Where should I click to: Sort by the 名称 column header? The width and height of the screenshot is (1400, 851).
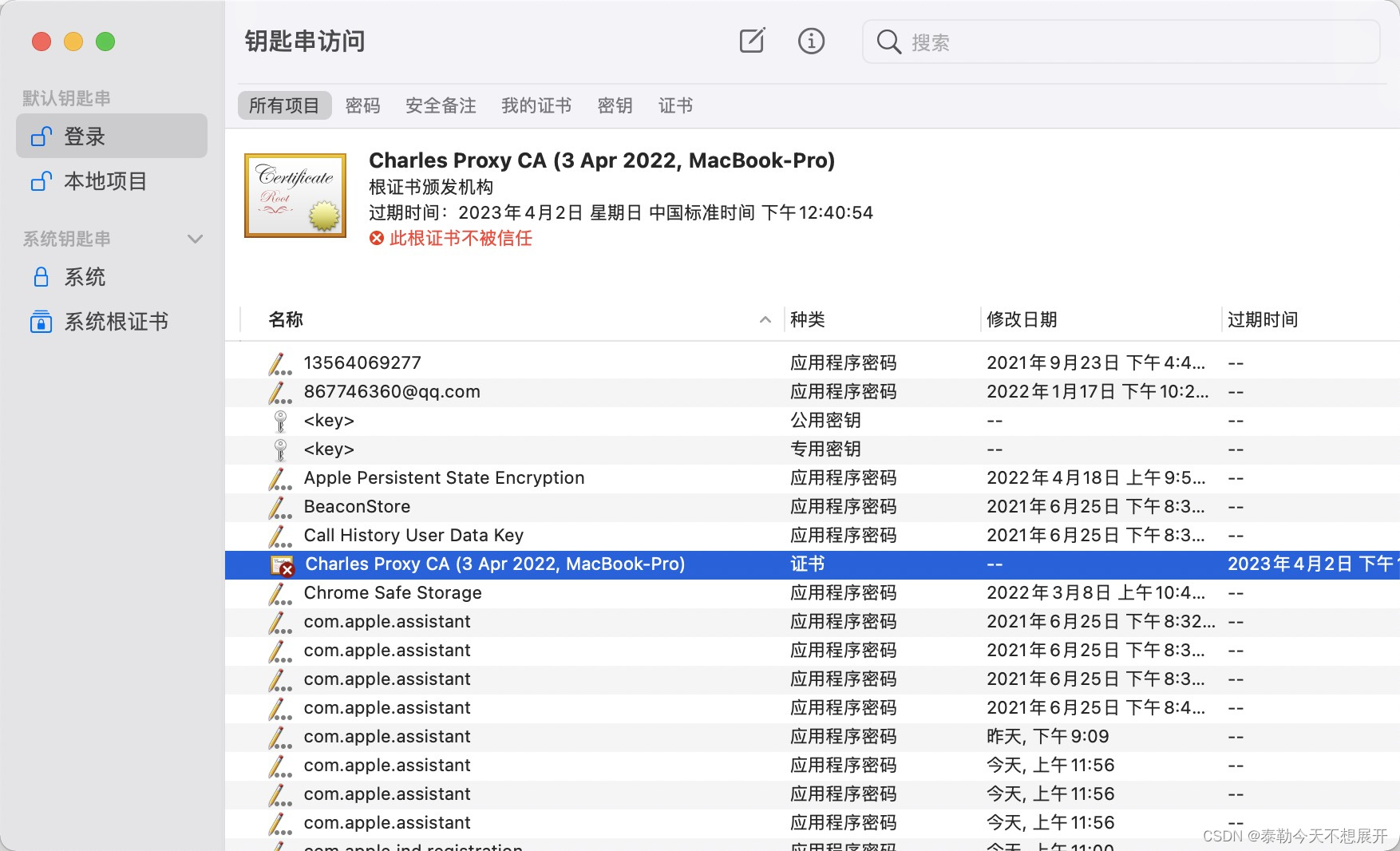[x=286, y=319]
